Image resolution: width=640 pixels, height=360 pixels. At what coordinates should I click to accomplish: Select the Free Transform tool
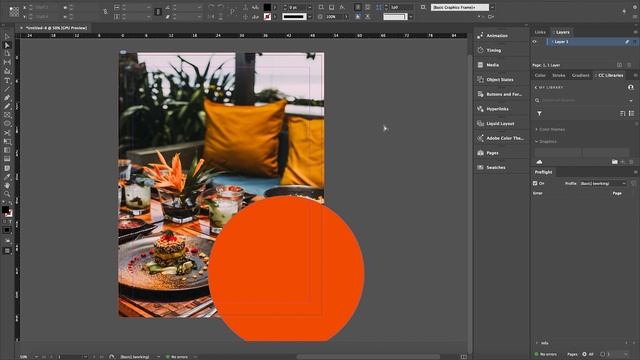click(x=7, y=142)
